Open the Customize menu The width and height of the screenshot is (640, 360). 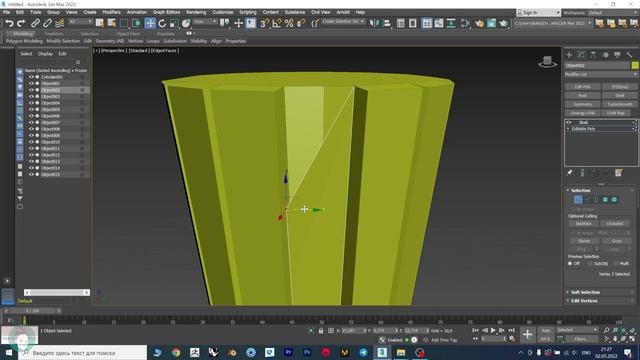[x=222, y=12]
